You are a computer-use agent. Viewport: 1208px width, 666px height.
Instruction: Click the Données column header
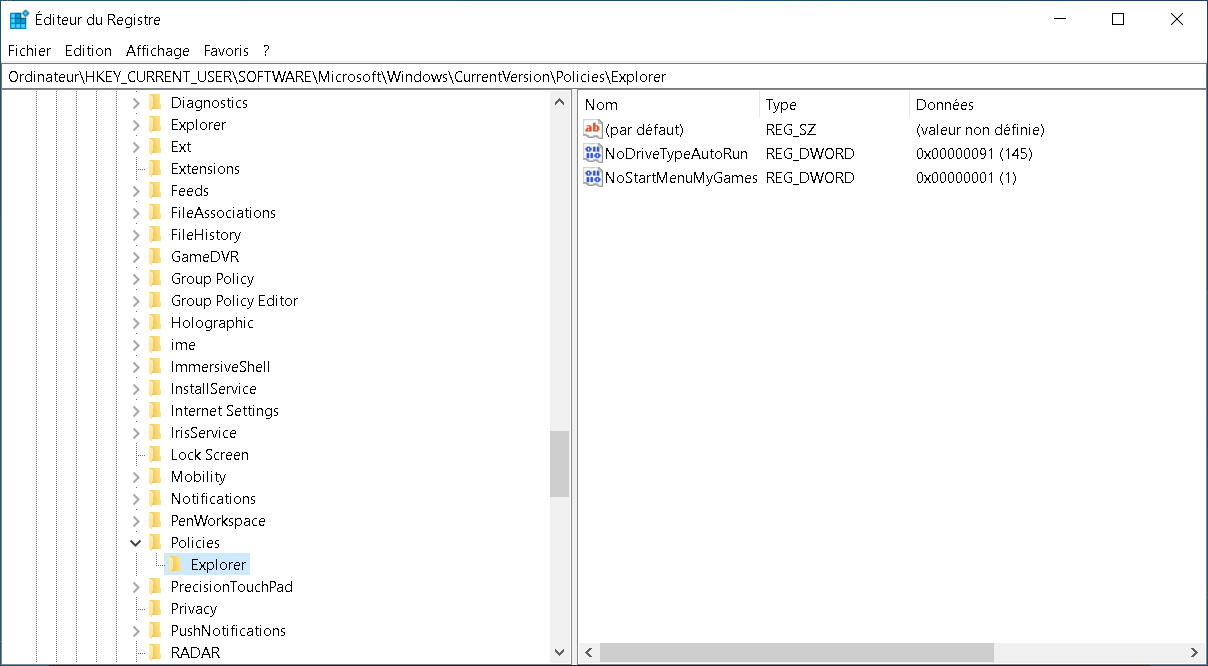1058,105
